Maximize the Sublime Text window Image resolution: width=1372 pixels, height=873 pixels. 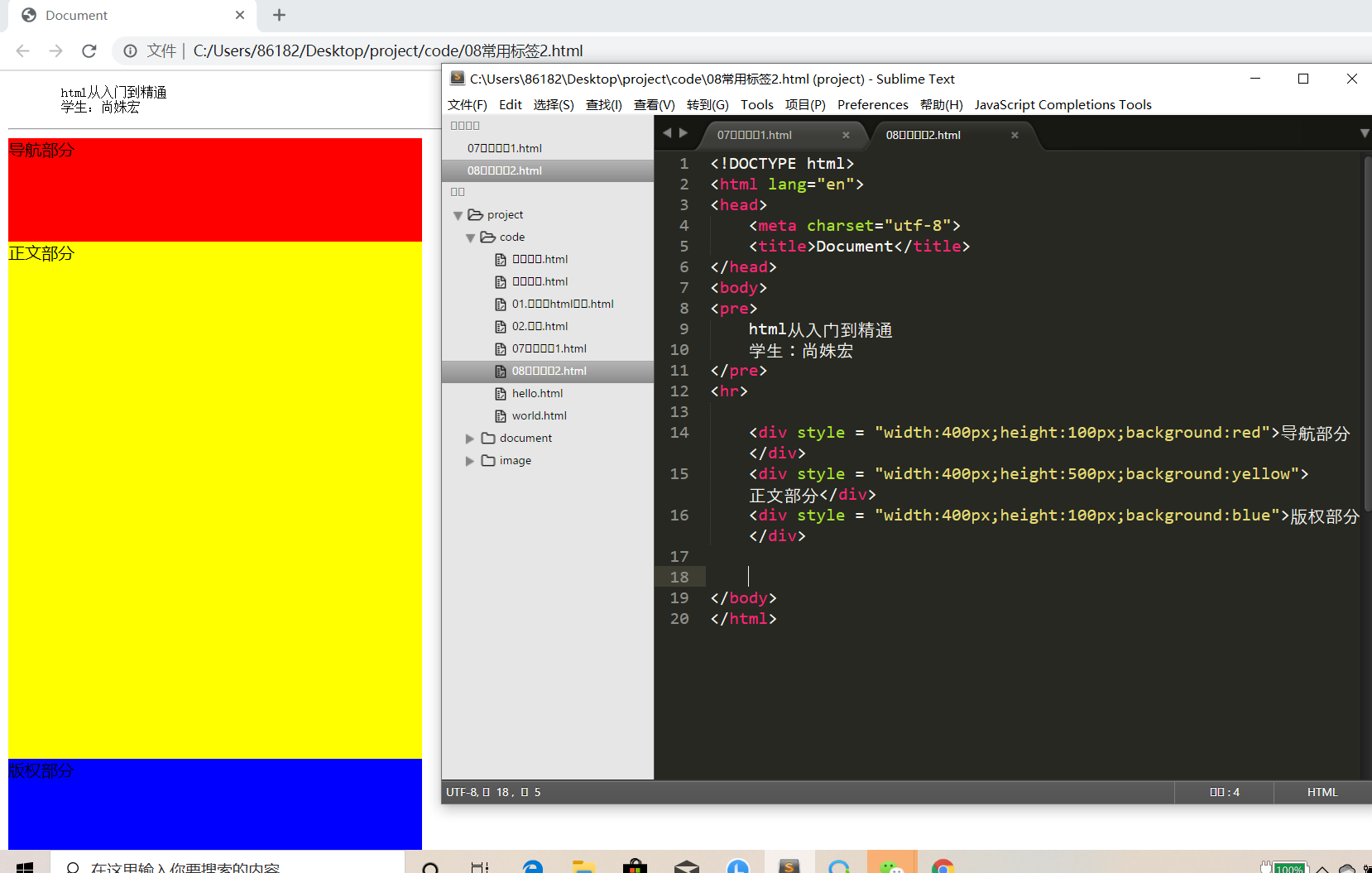[1303, 79]
